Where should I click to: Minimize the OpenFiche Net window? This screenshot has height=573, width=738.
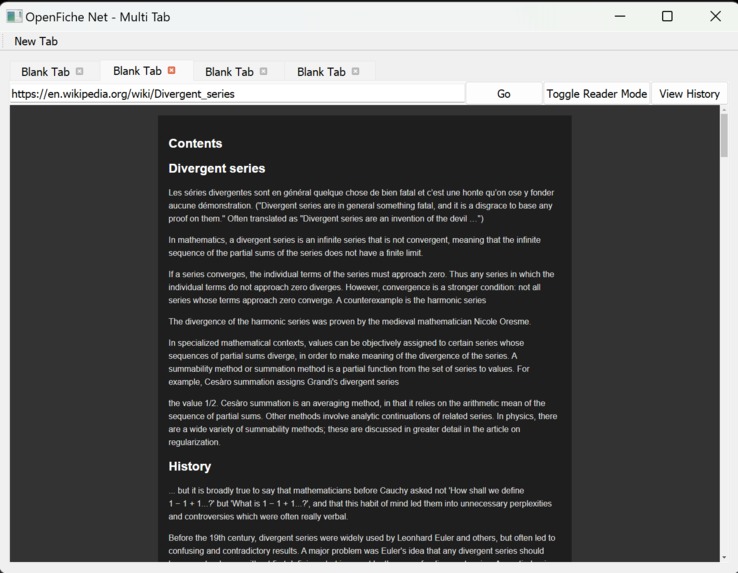pos(620,16)
